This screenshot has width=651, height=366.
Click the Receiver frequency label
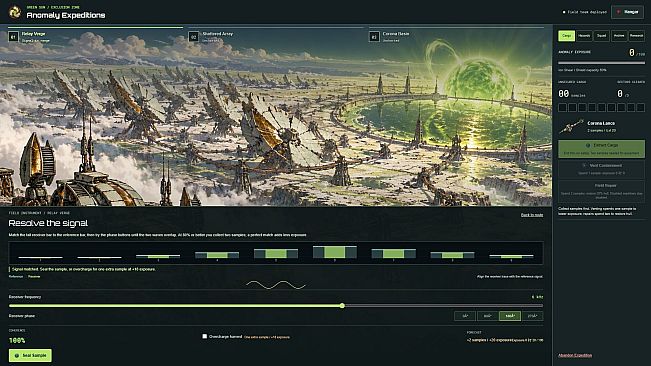click(x=25, y=297)
